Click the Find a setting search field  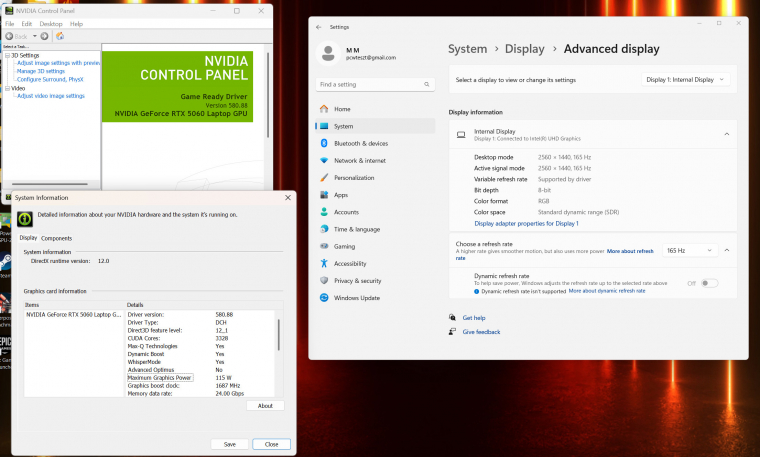tap(375, 84)
